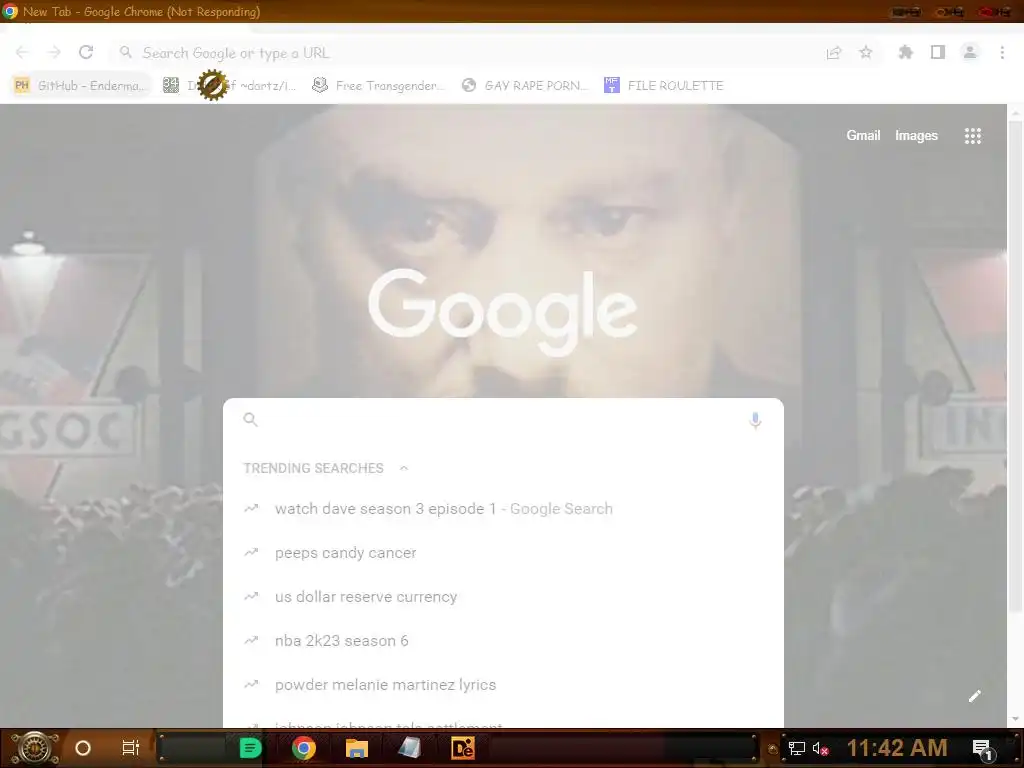Viewport: 1024px width, 768px height.
Task: Go back with the browser back arrow
Action: (x=22, y=52)
